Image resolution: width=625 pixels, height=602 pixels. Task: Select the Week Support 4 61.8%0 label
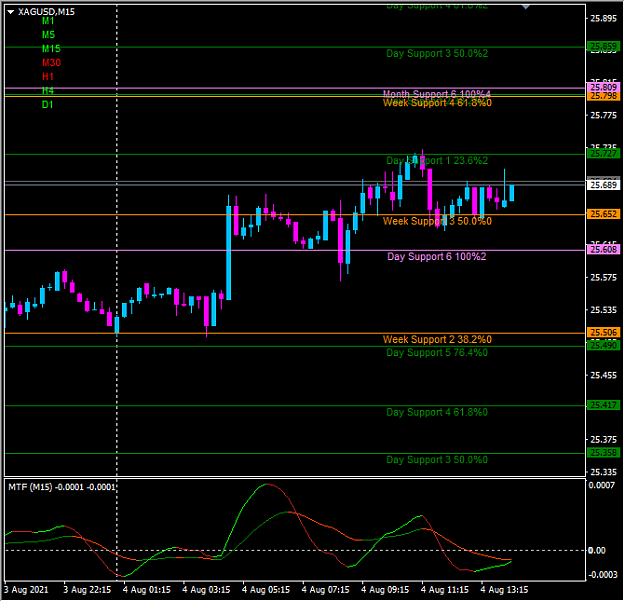click(x=437, y=103)
